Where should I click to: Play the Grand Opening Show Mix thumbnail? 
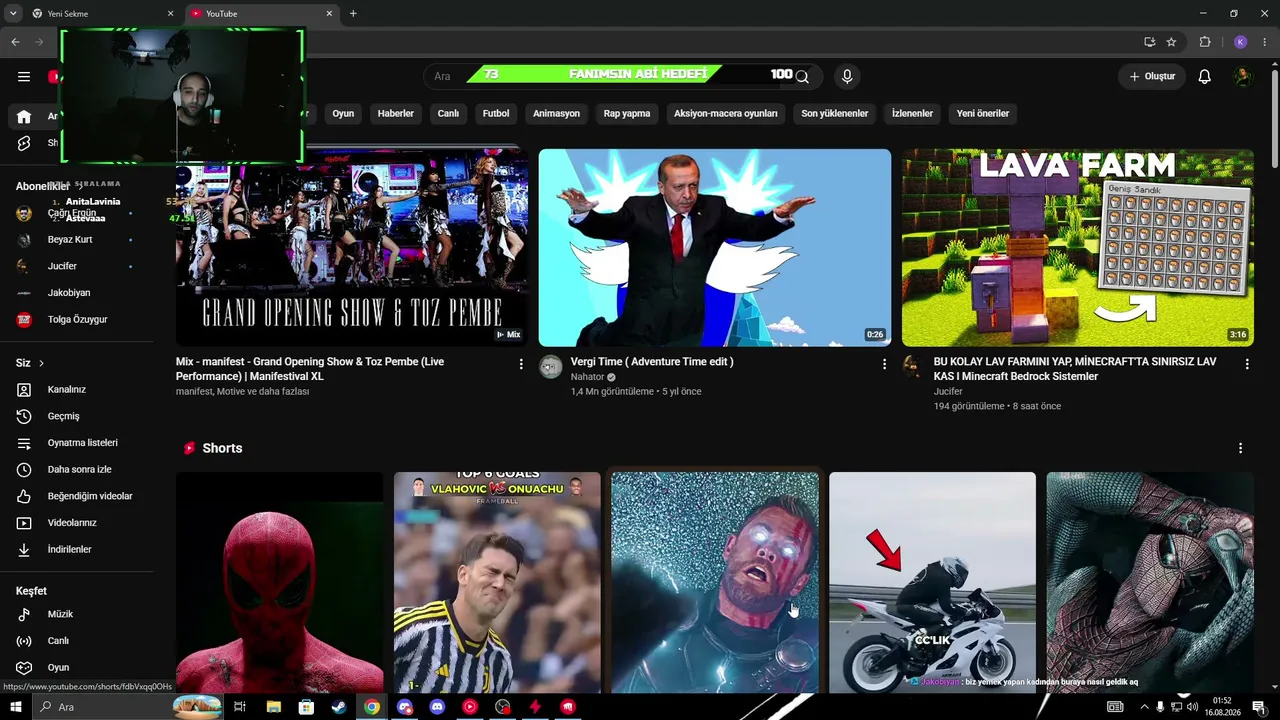tap(352, 248)
